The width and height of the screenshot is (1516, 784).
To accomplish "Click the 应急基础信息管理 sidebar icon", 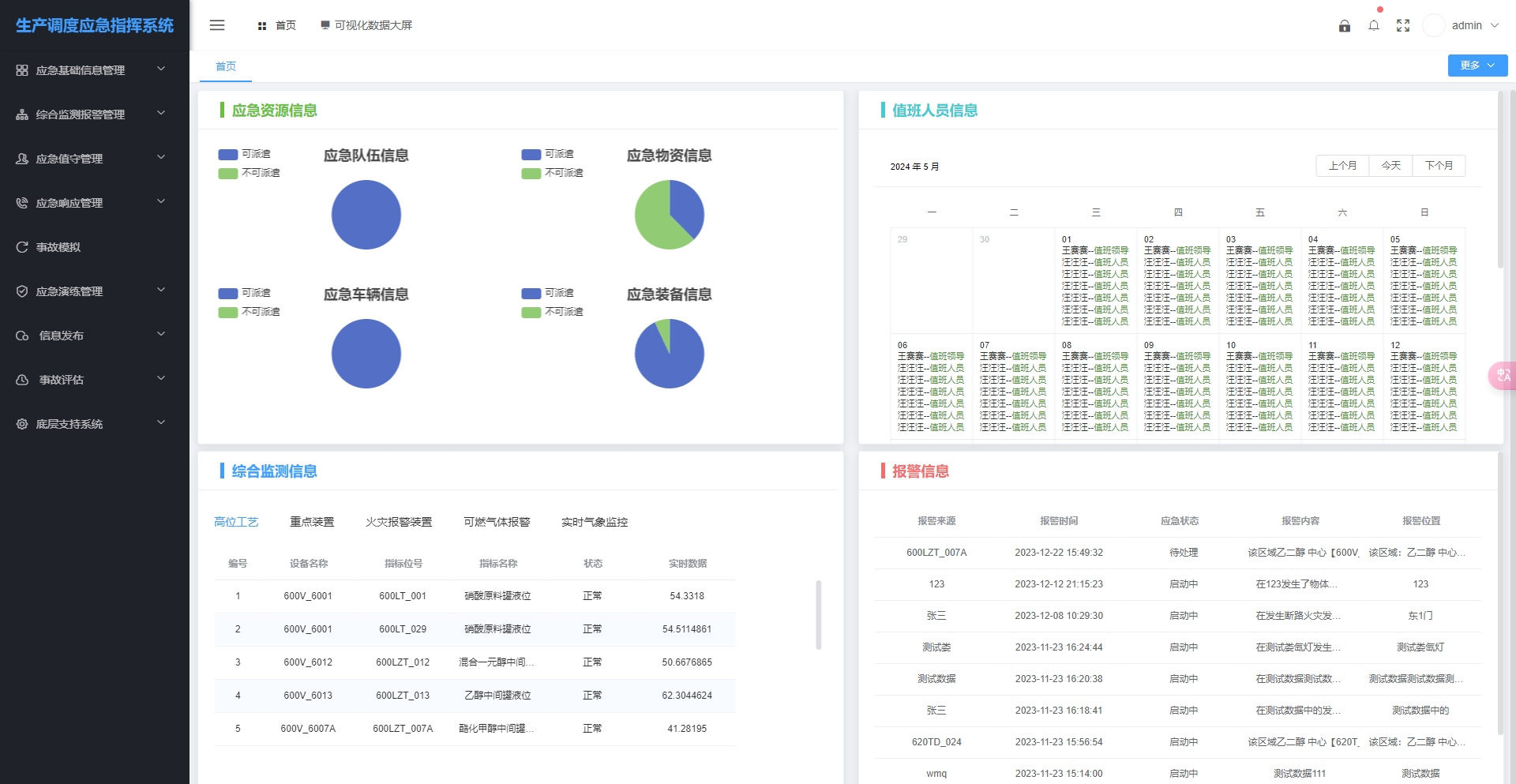I will [22, 70].
